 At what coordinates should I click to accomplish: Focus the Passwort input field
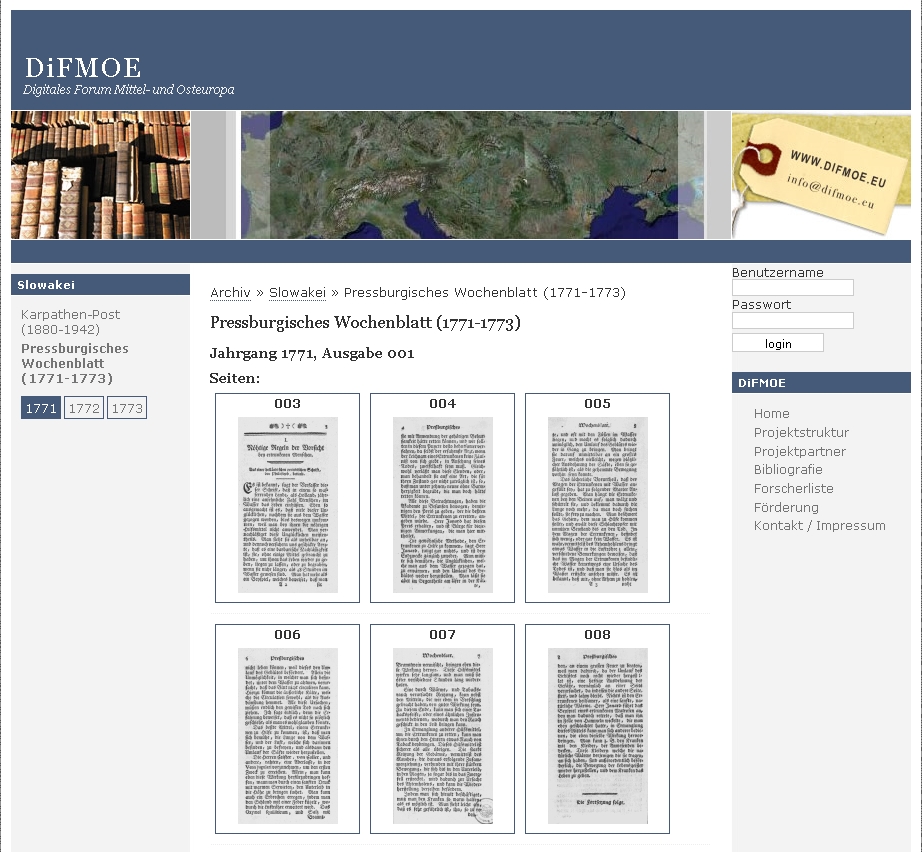(x=793, y=320)
